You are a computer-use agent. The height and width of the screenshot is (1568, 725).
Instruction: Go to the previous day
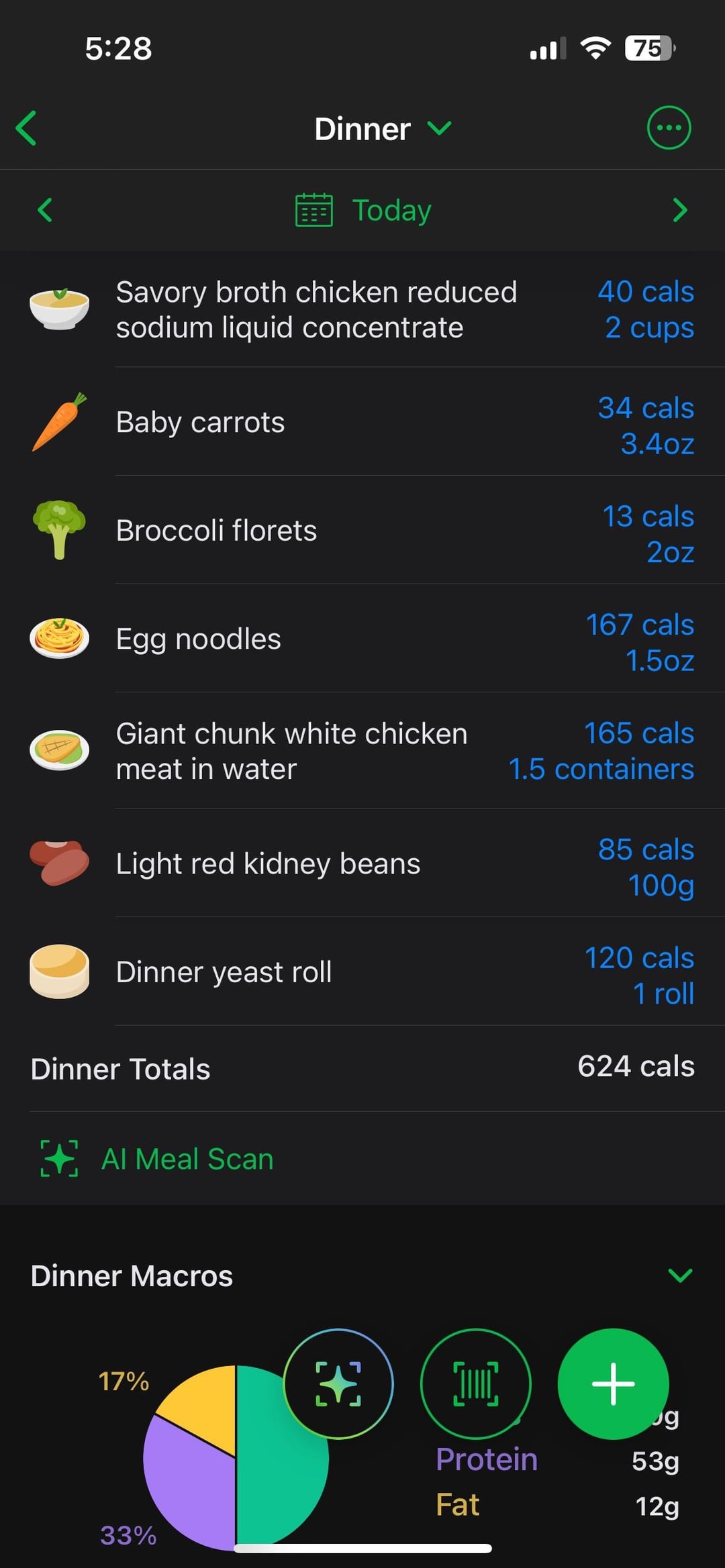pyautogui.click(x=45, y=210)
